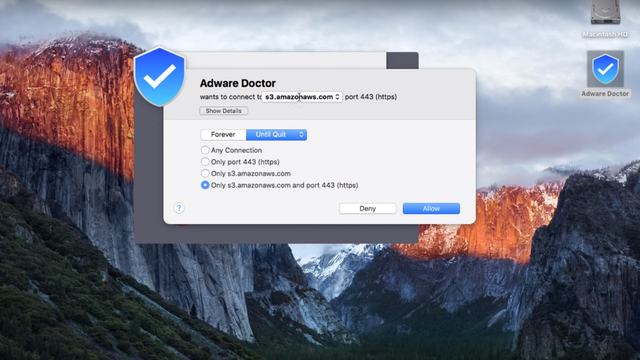Open the help question mark button
Image resolution: width=640 pixels, height=360 pixels.
(179, 208)
